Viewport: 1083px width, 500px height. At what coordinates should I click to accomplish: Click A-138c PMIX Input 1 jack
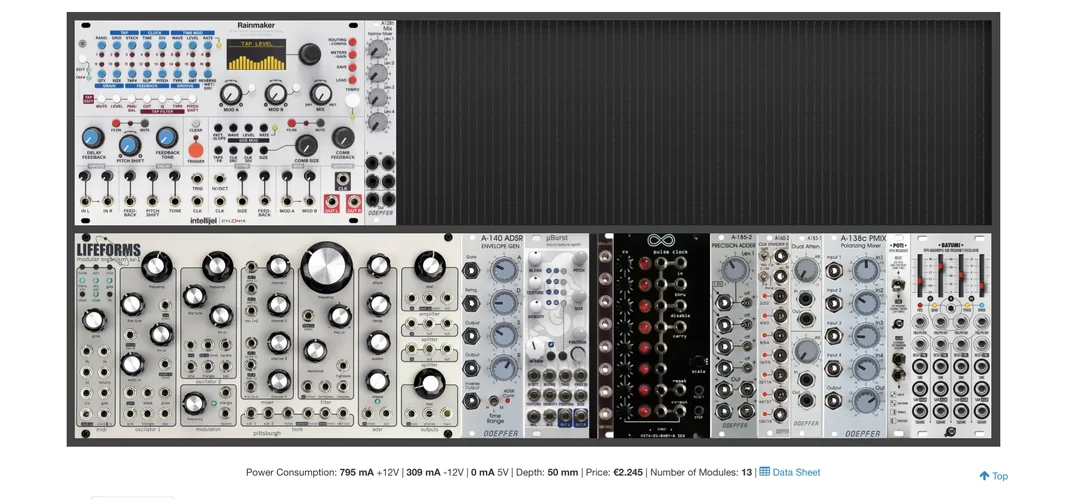click(836, 270)
